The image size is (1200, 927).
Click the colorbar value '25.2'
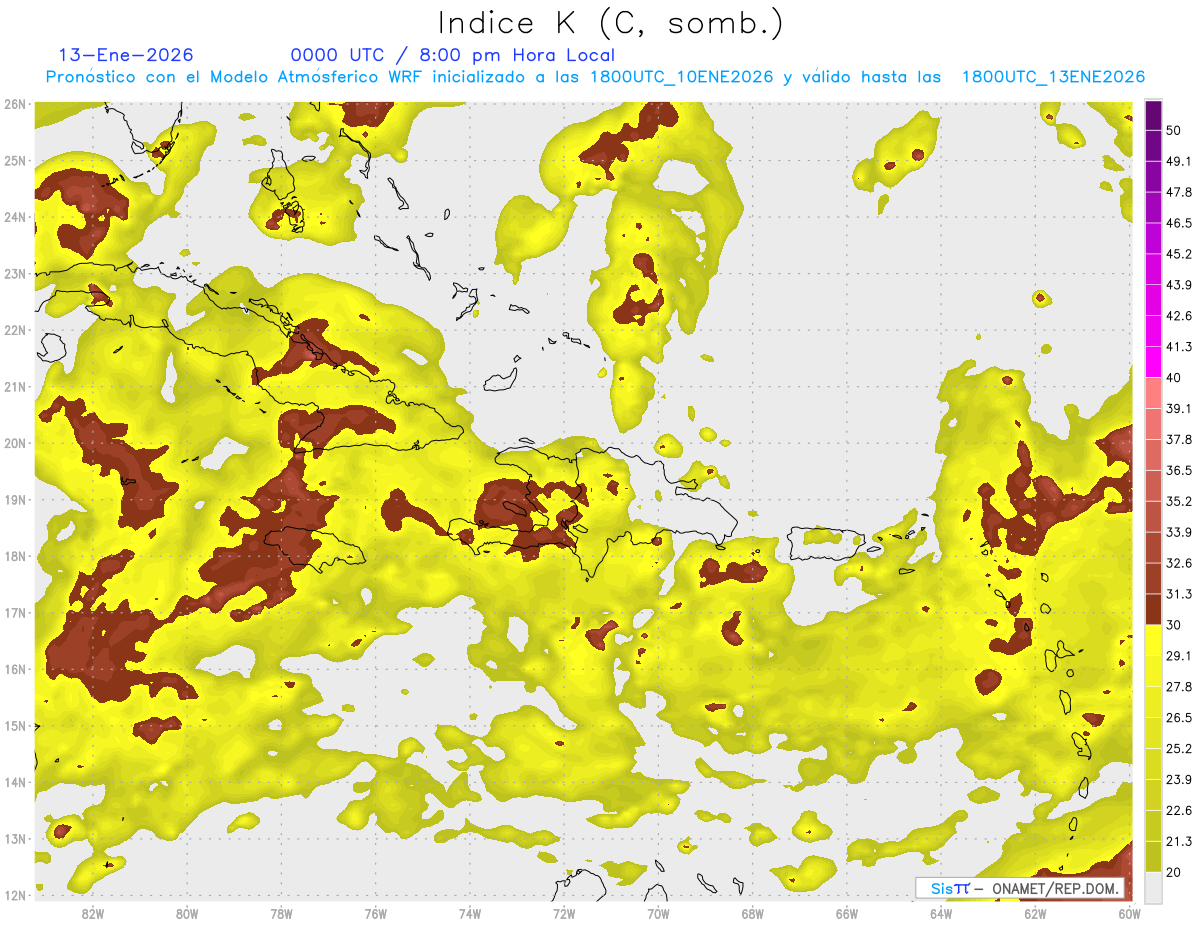(1178, 748)
